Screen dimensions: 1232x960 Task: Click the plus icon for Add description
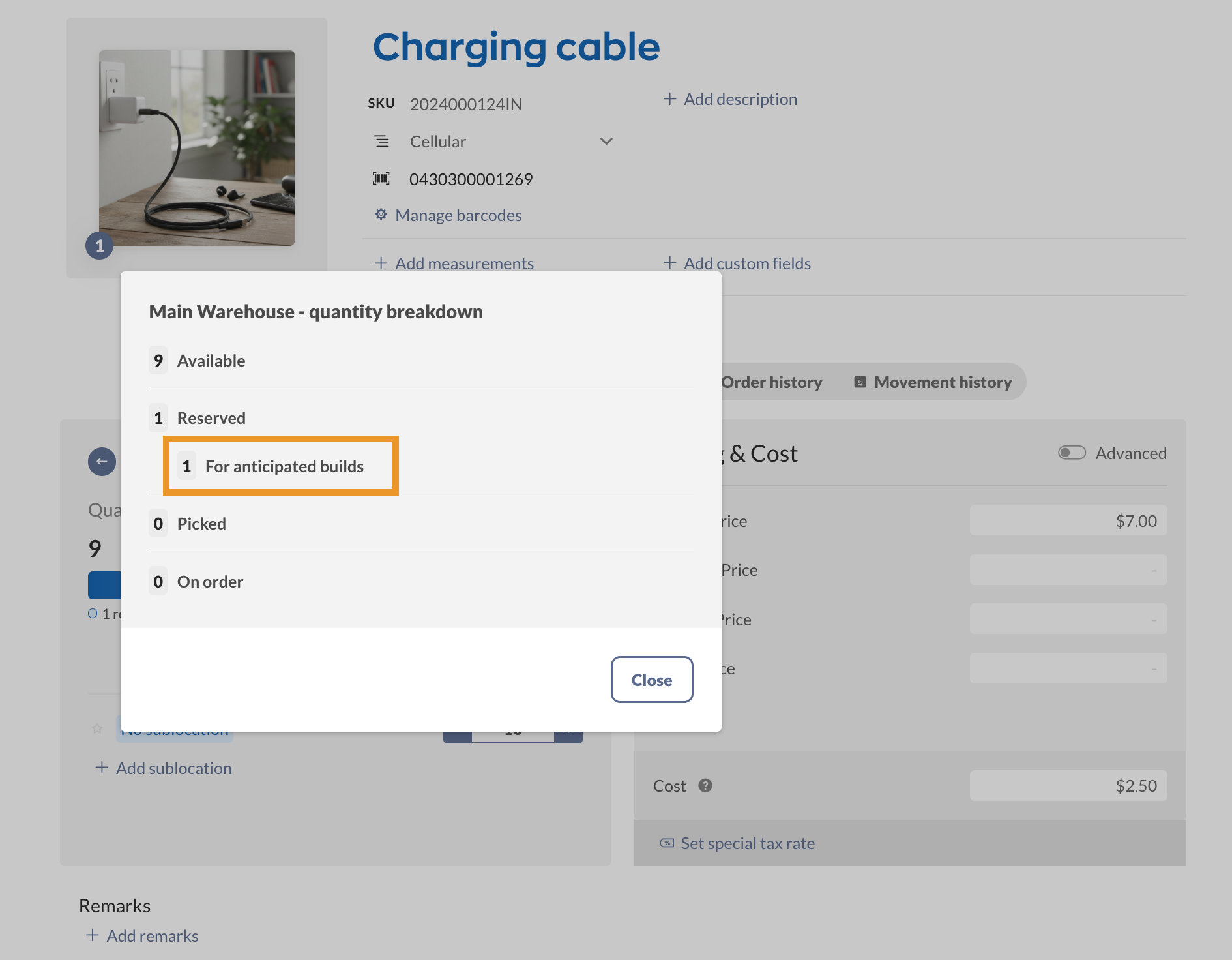(x=669, y=99)
